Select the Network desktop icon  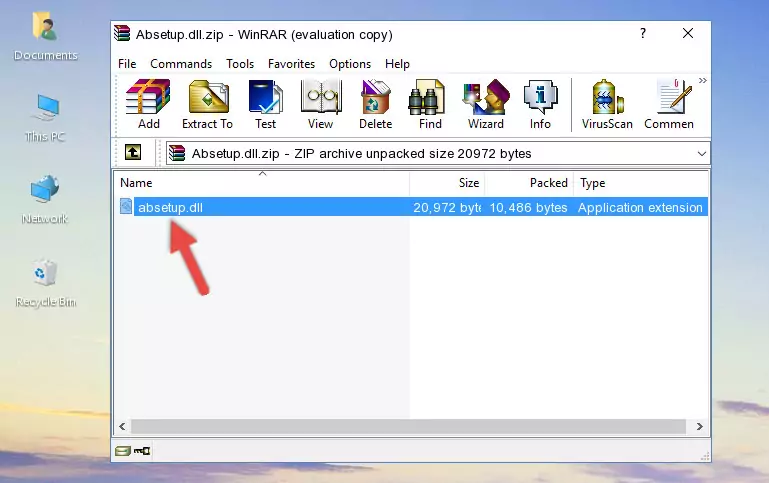point(45,200)
